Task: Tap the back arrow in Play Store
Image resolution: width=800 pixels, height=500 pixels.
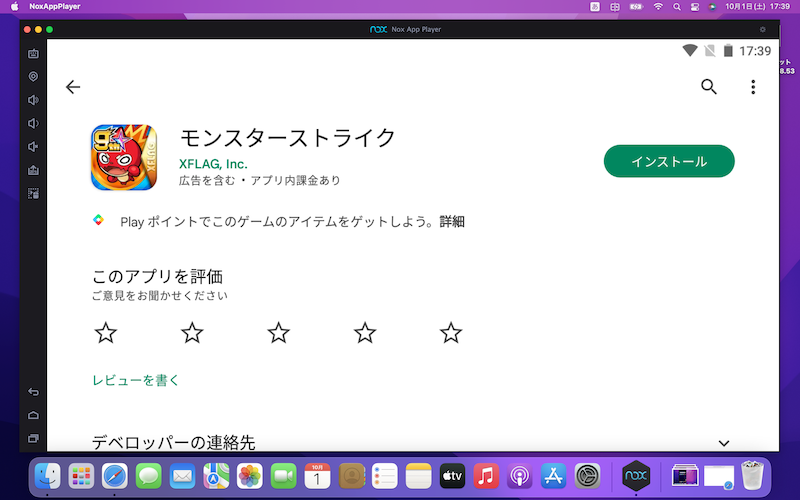Action: tap(72, 87)
